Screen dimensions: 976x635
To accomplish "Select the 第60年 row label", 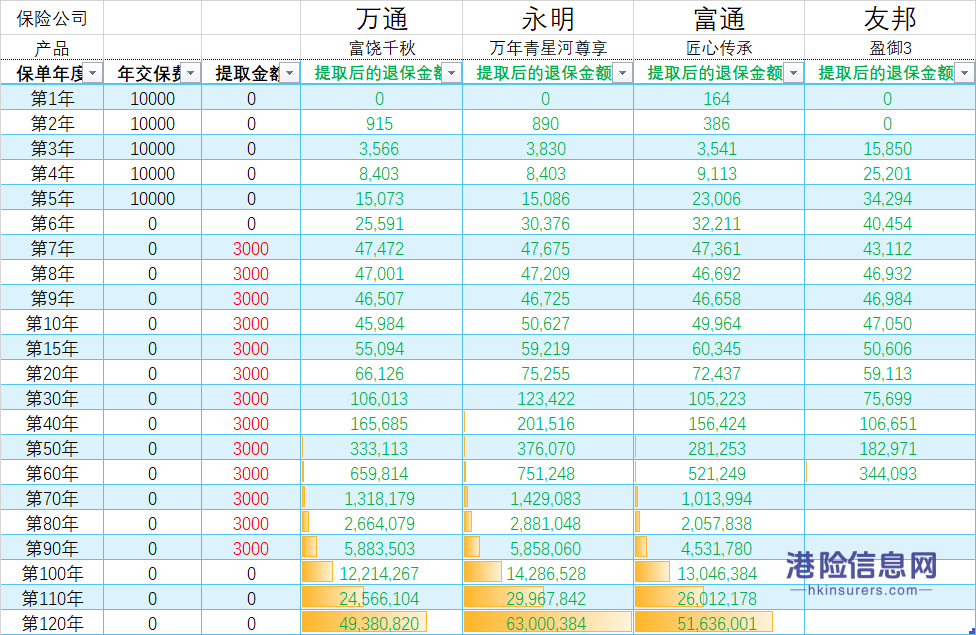I will [52, 473].
